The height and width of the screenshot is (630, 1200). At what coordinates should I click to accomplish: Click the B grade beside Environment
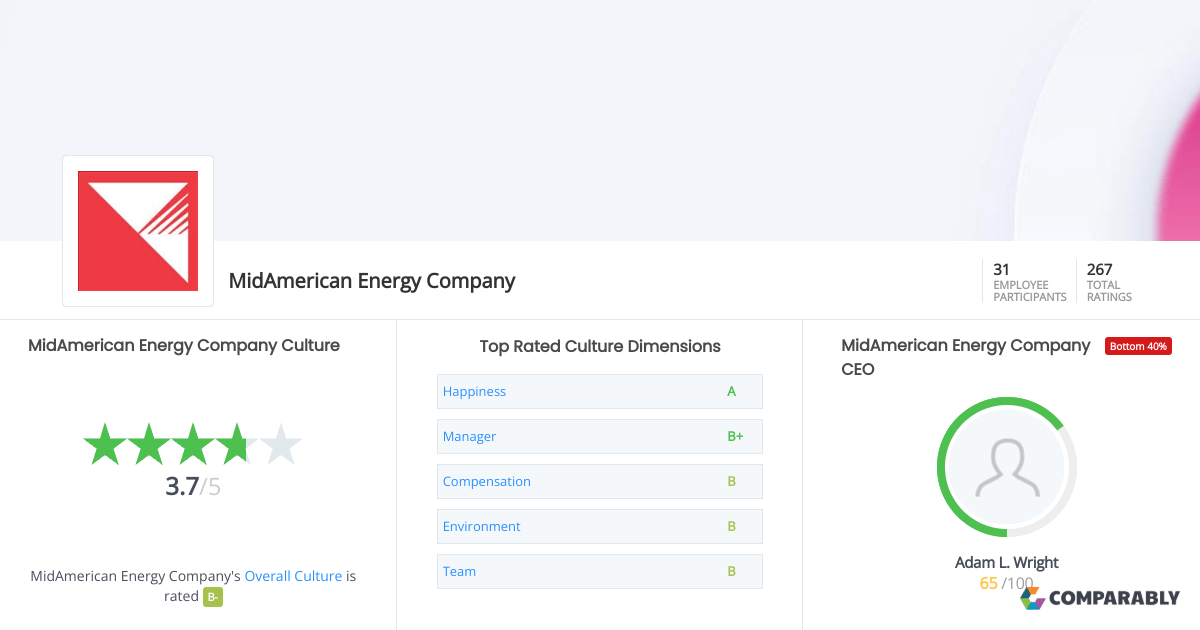pyautogui.click(x=731, y=526)
